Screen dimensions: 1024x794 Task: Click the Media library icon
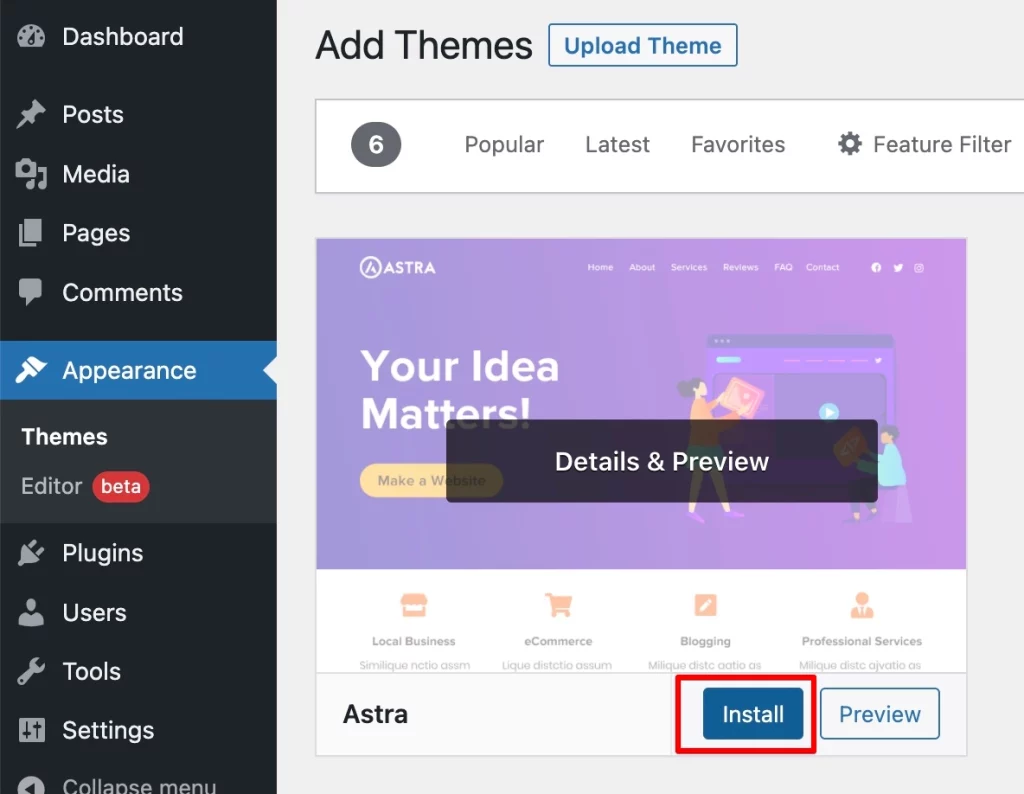click(30, 174)
